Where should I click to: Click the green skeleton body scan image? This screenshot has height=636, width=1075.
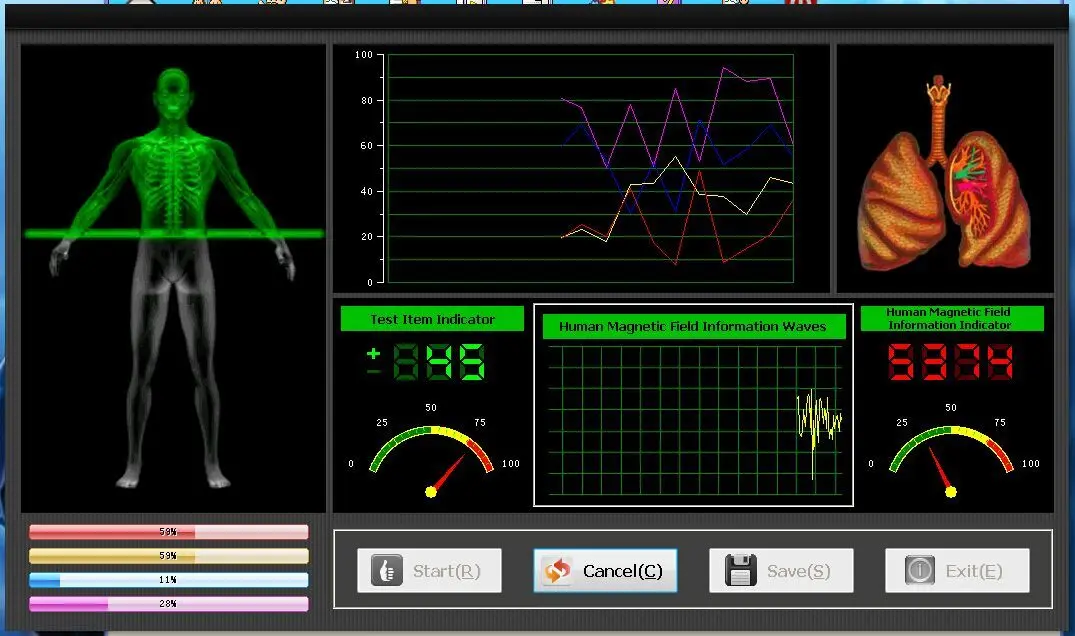pyautogui.click(x=173, y=278)
